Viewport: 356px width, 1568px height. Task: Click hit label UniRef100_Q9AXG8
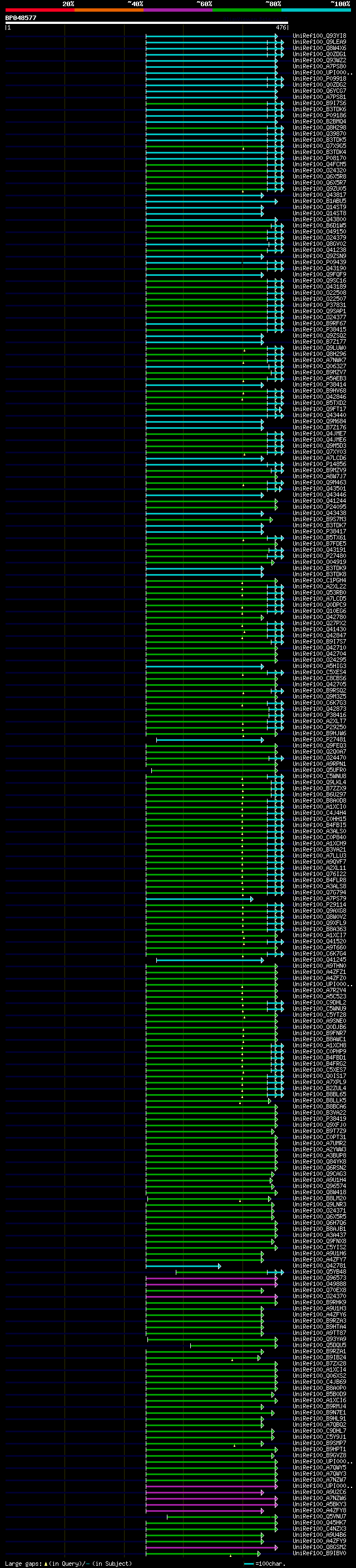pos(319,911)
